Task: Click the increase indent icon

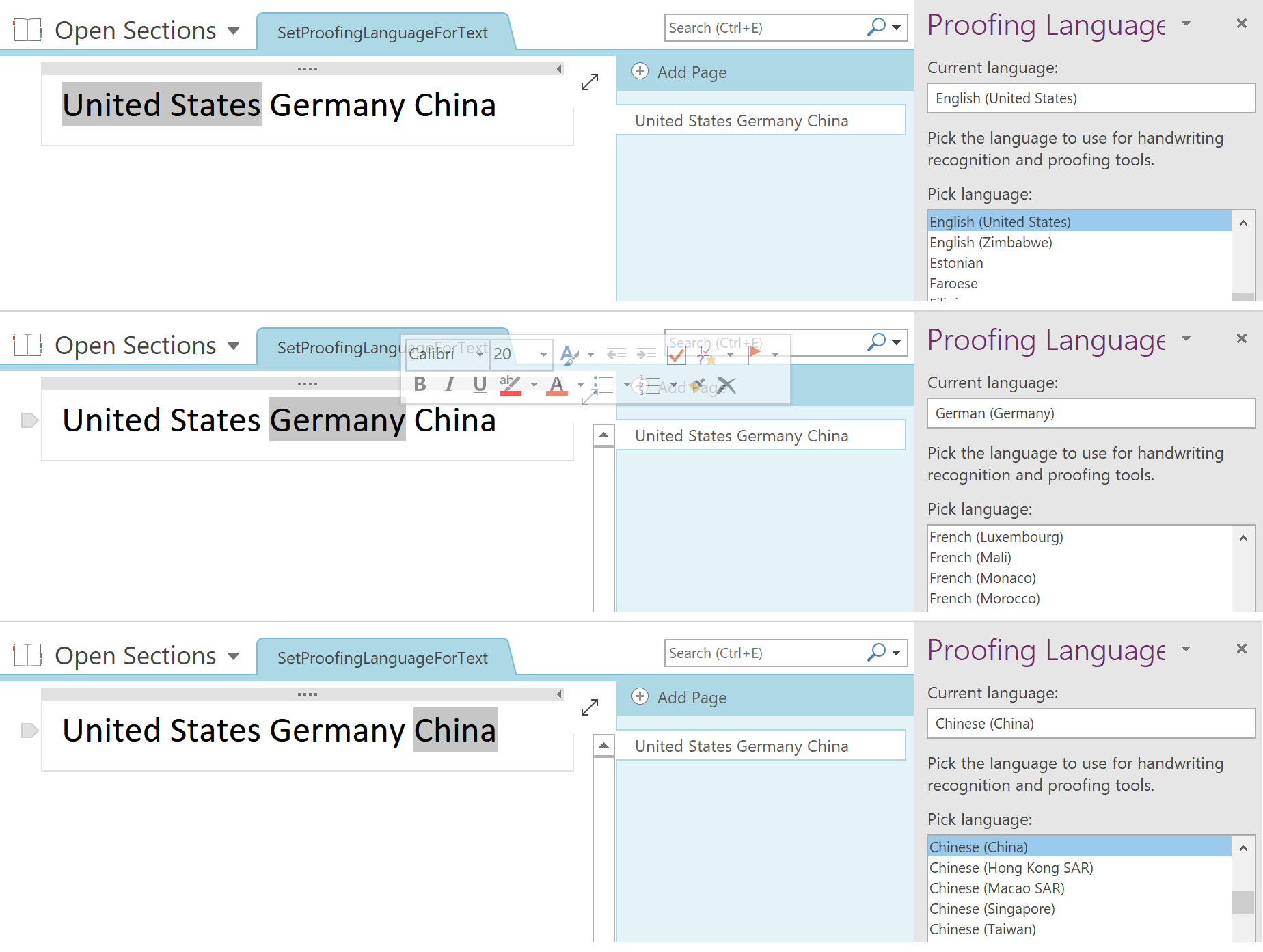Action: click(x=646, y=354)
